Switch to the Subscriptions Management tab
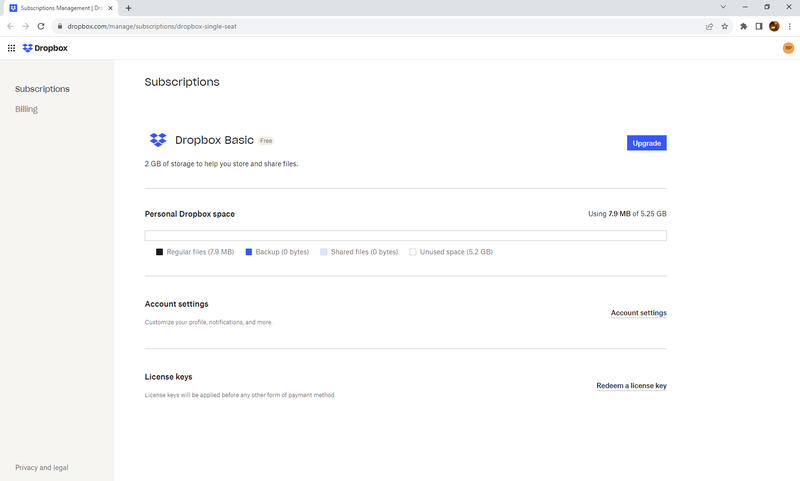Screen dimensions: 800x481 [x=60, y=7]
